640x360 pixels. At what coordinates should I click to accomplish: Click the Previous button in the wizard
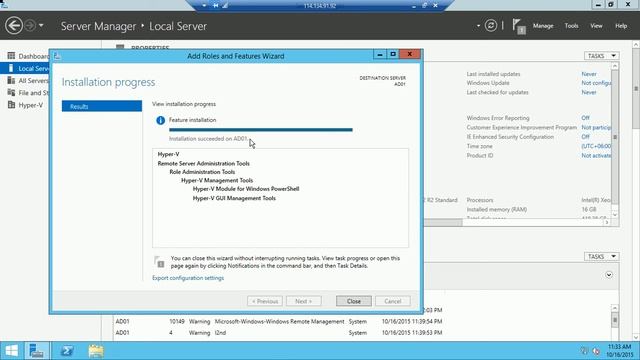265,301
